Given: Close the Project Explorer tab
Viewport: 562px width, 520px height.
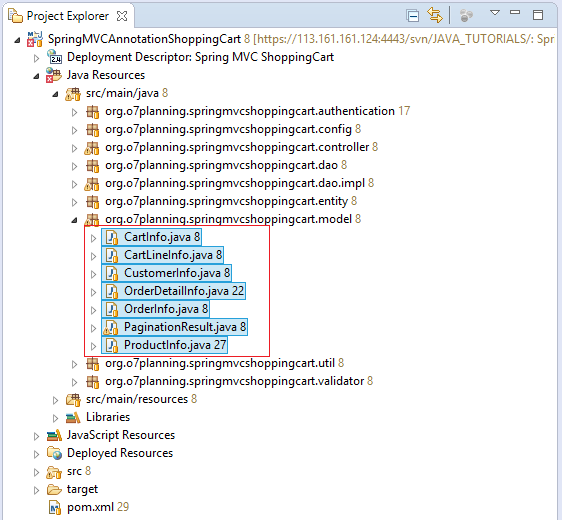Looking at the screenshot, I should (x=122, y=16).
